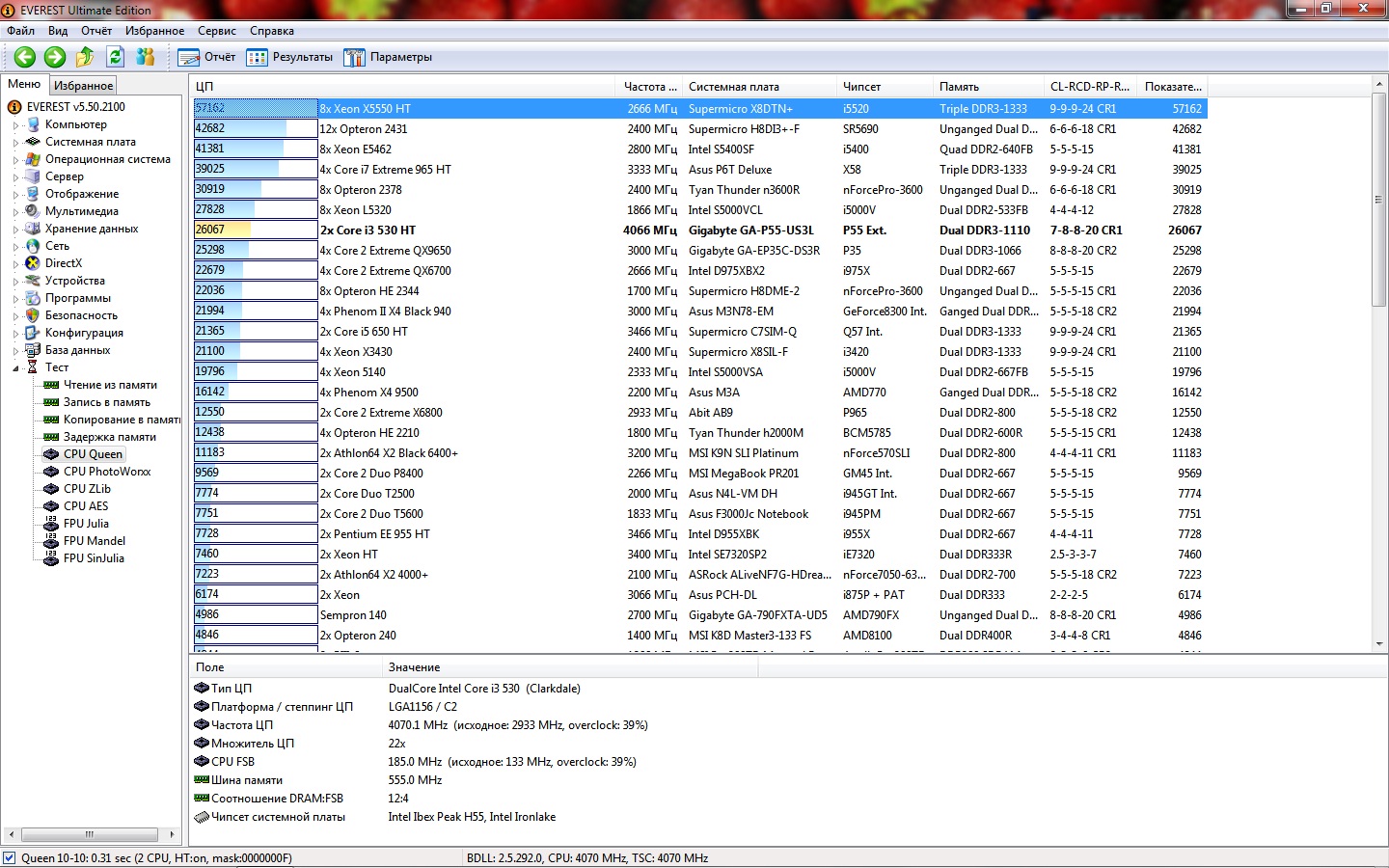The height and width of the screenshot is (868, 1389).
Task: Click the results list scroll down arrow
Action: coord(1378,644)
